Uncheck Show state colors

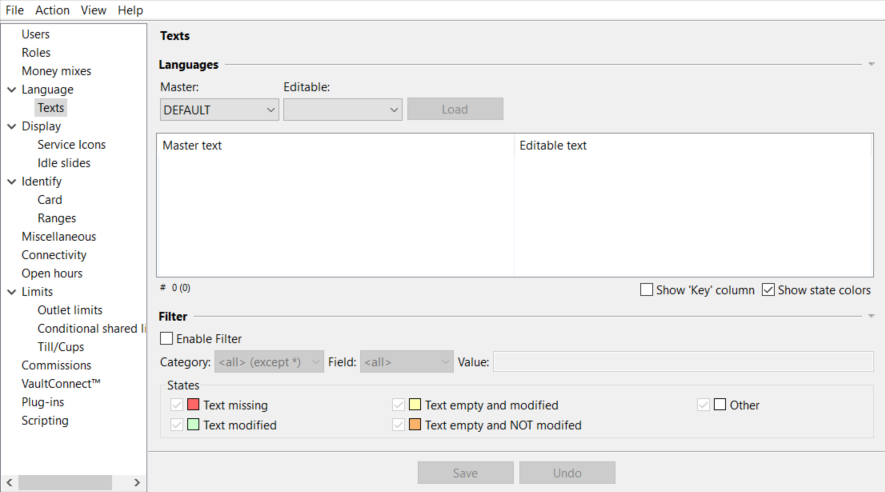(768, 290)
